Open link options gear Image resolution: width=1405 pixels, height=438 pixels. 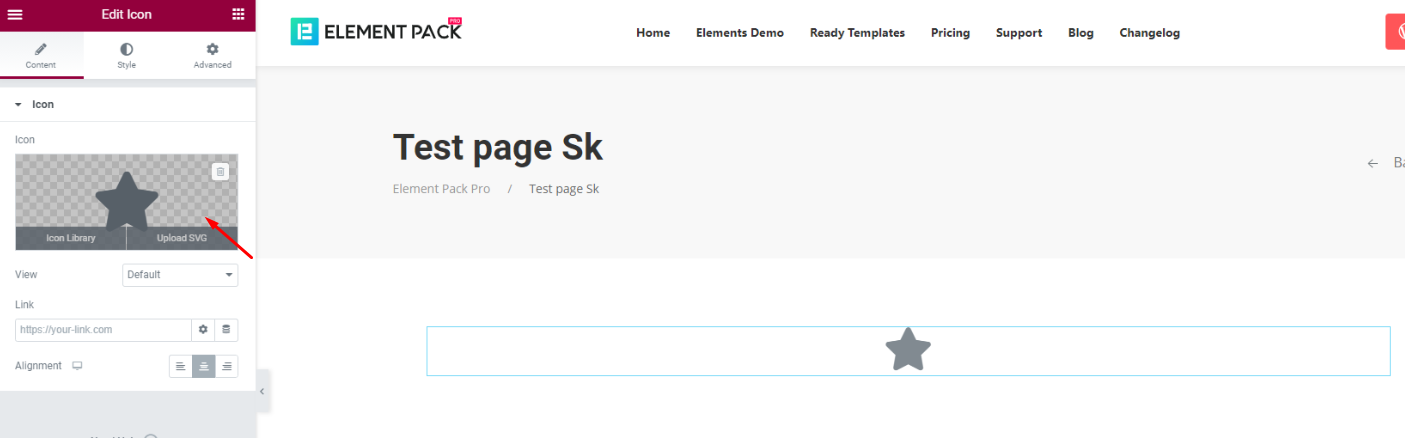(x=203, y=330)
